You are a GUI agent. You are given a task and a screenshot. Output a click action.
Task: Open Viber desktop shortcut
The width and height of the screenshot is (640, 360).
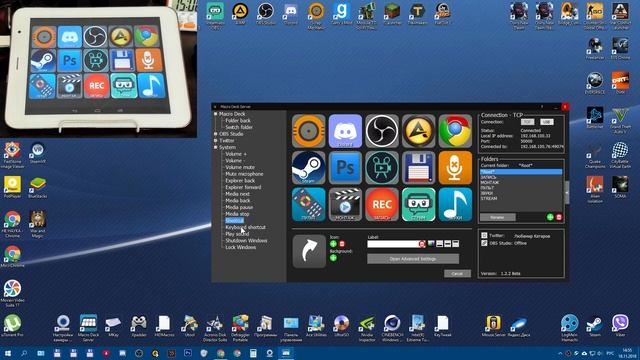620,325
